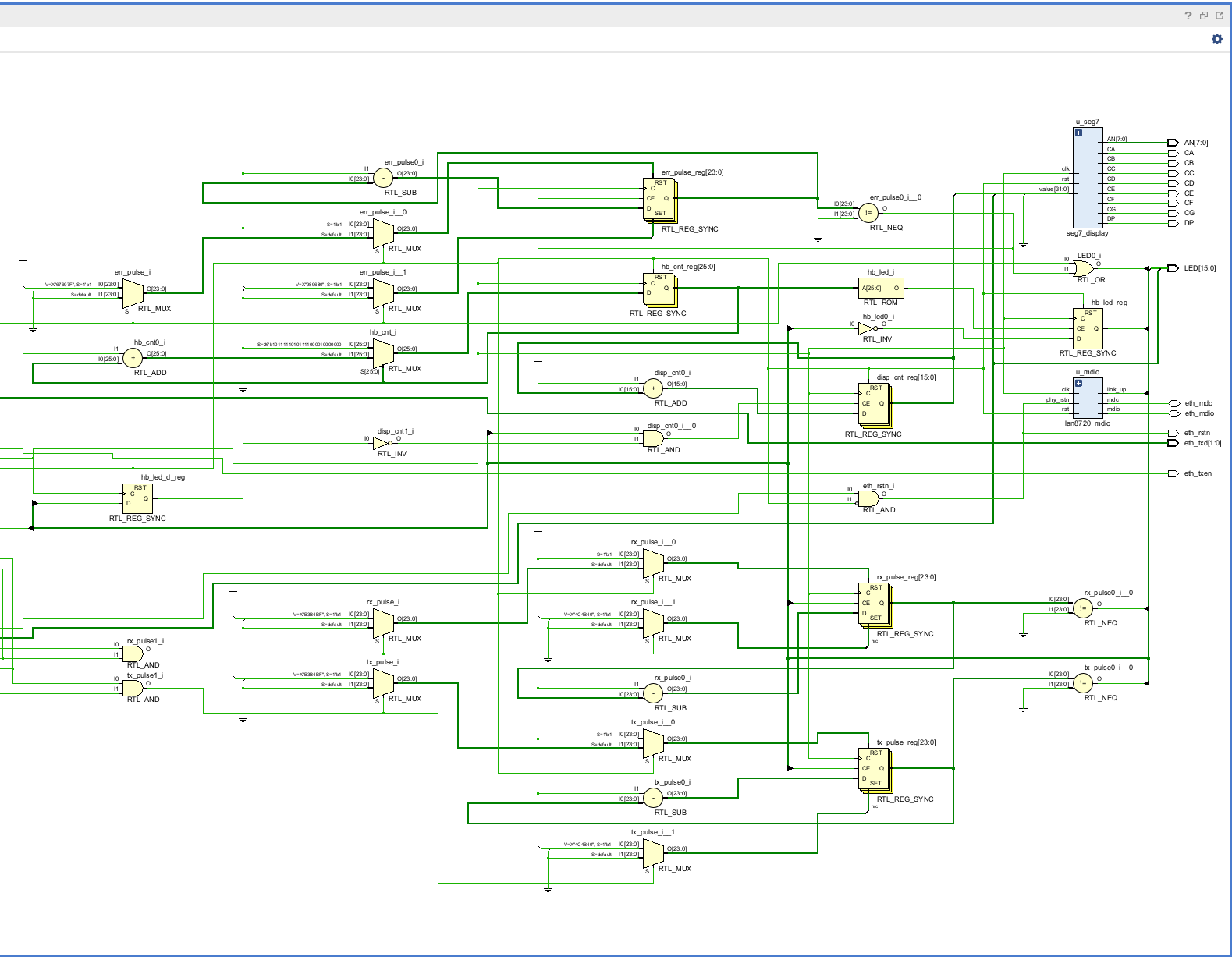
Task: Select the rx_pulse0_i__0 not-equal comparator
Action: pyautogui.click(x=1083, y=608)
